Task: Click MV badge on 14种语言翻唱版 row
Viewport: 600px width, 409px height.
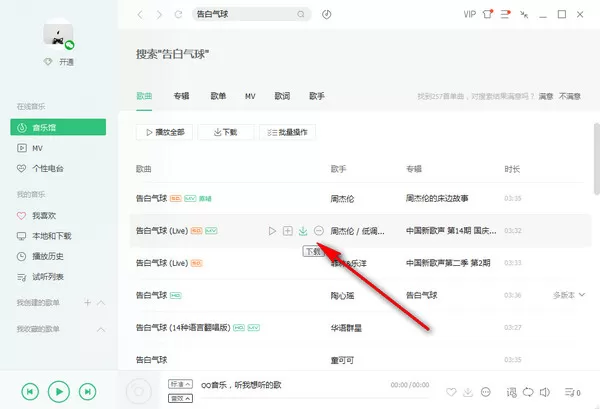Action: (253, 328)
